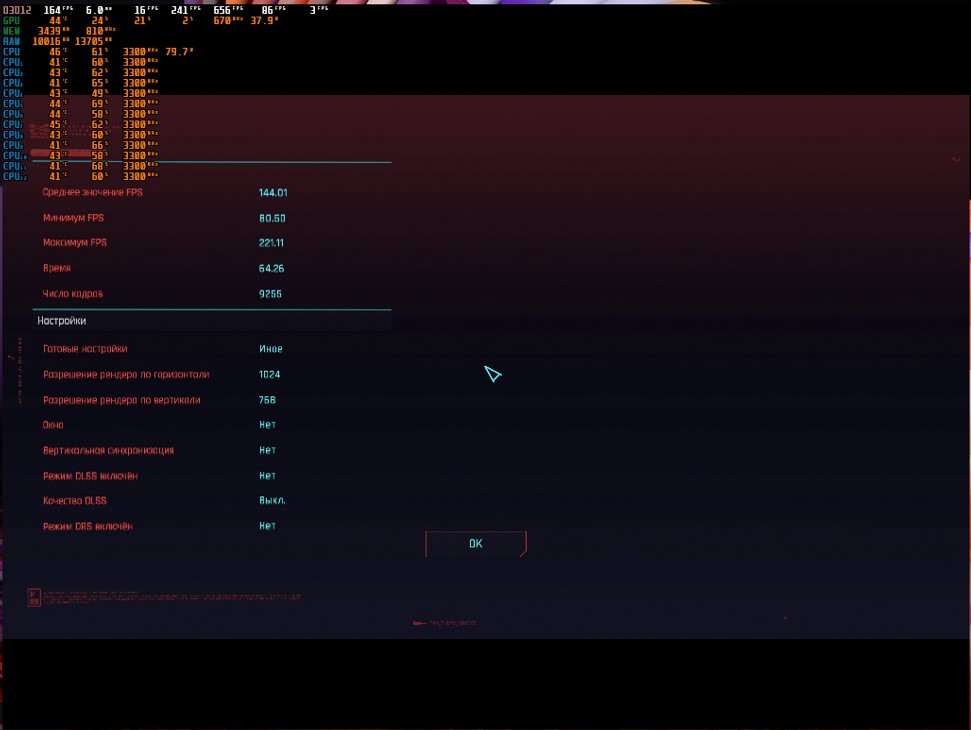Select the "Вертикальная синхронизация" label
The height and width of the screenshot is (730, 971).
108,450
